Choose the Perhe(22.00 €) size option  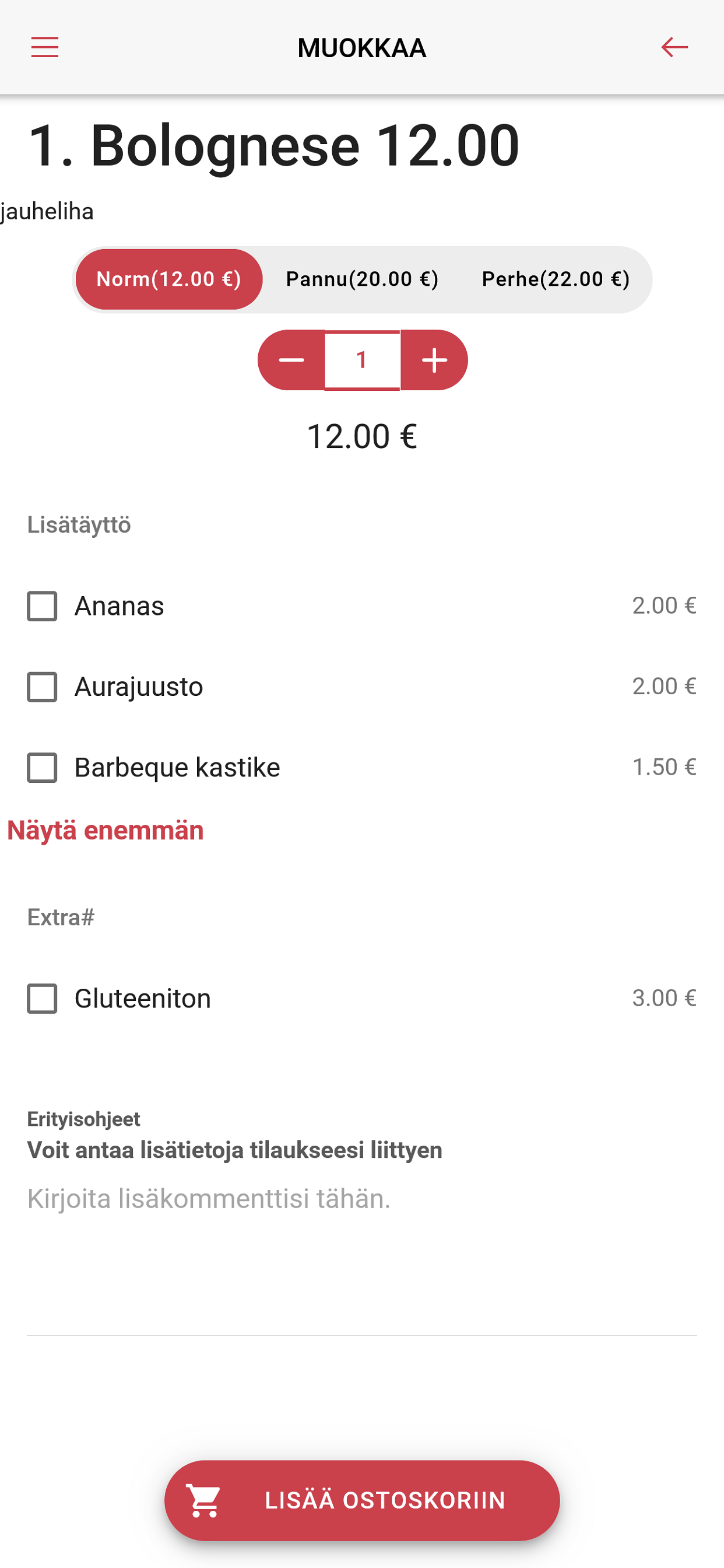point(556,279)
